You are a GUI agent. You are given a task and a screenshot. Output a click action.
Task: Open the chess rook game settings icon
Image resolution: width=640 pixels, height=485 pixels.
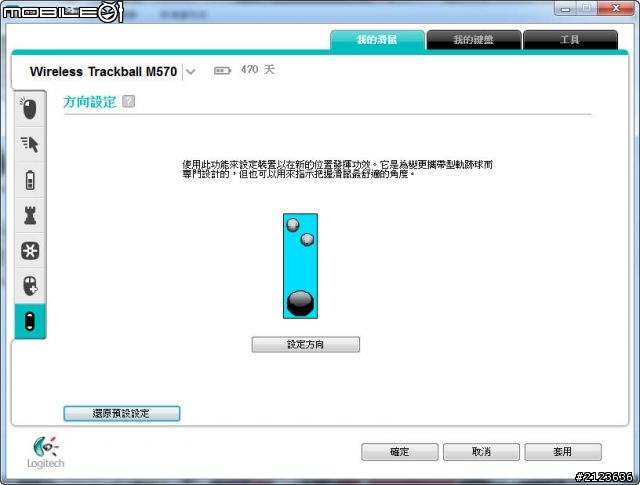tap(30, 215)
